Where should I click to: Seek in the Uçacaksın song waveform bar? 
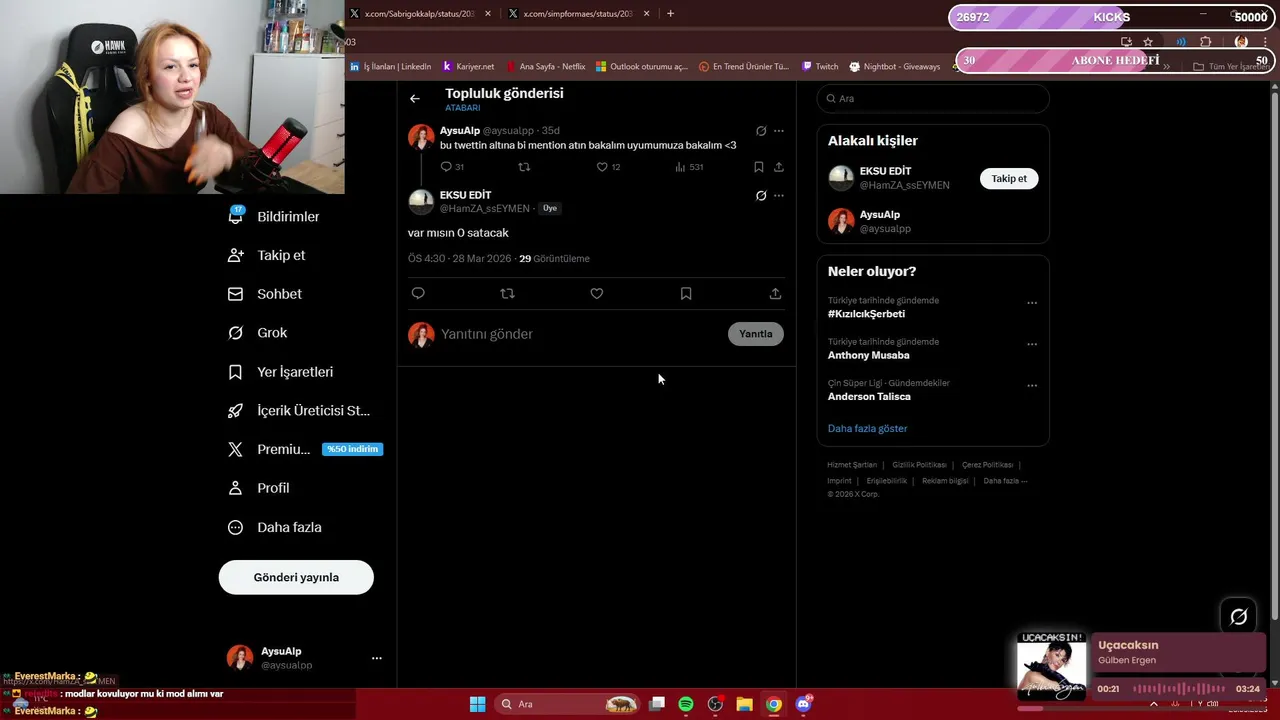(x=1179, y=689)
